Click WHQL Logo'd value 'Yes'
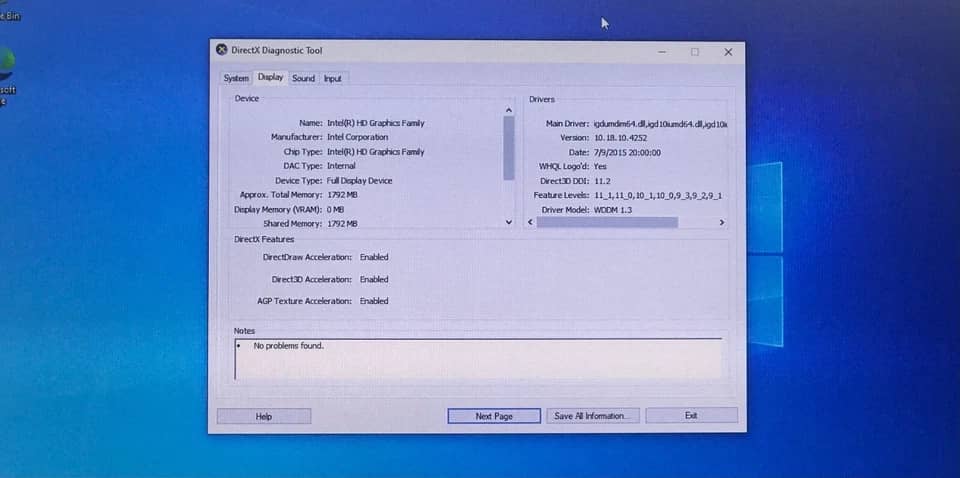Image resolution: width=960 pixels, height=478 pixels. tap(600, 166)
